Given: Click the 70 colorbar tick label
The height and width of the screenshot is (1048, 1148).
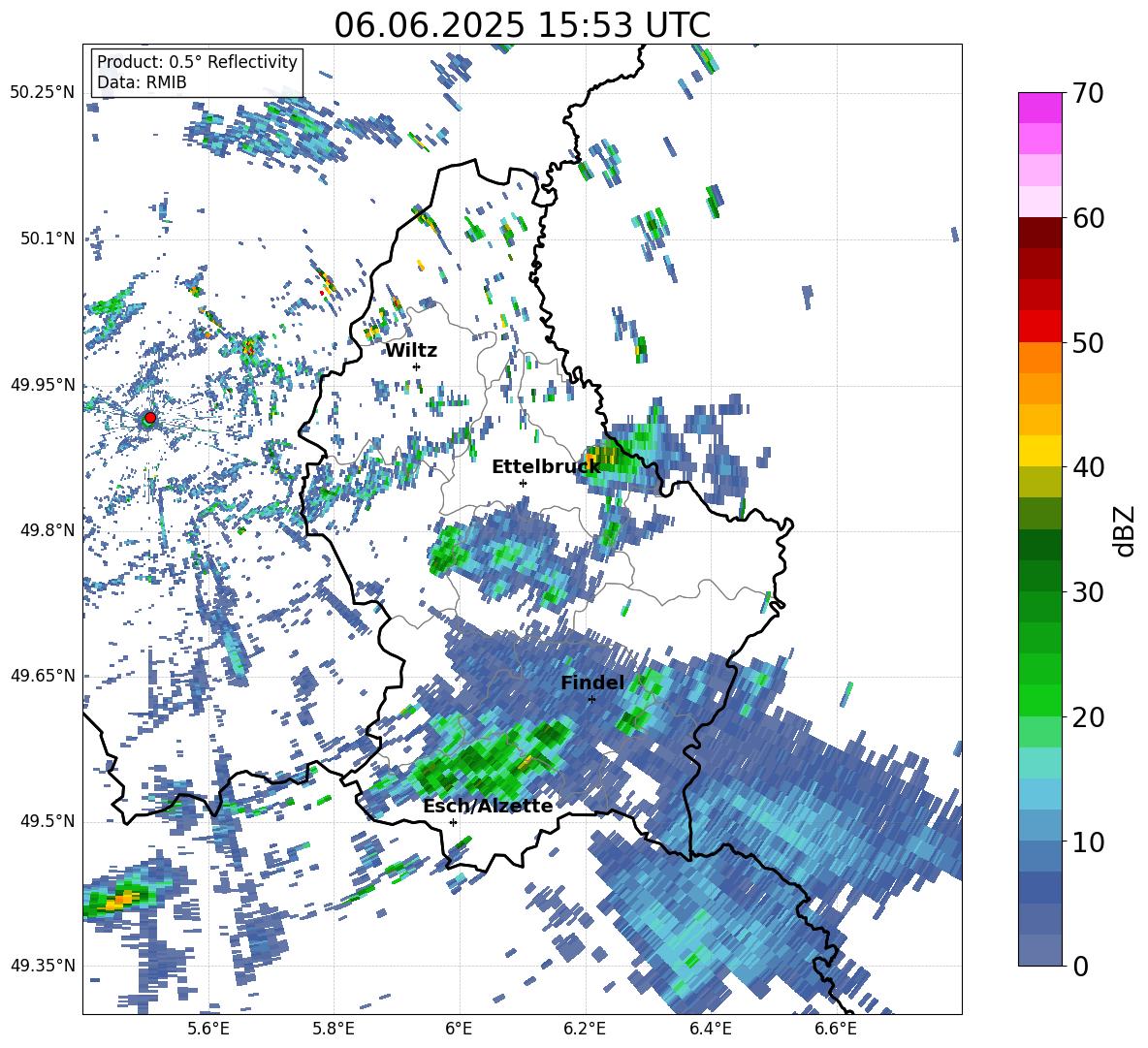Looking at the screenshot, I should tap(1088, 94).
